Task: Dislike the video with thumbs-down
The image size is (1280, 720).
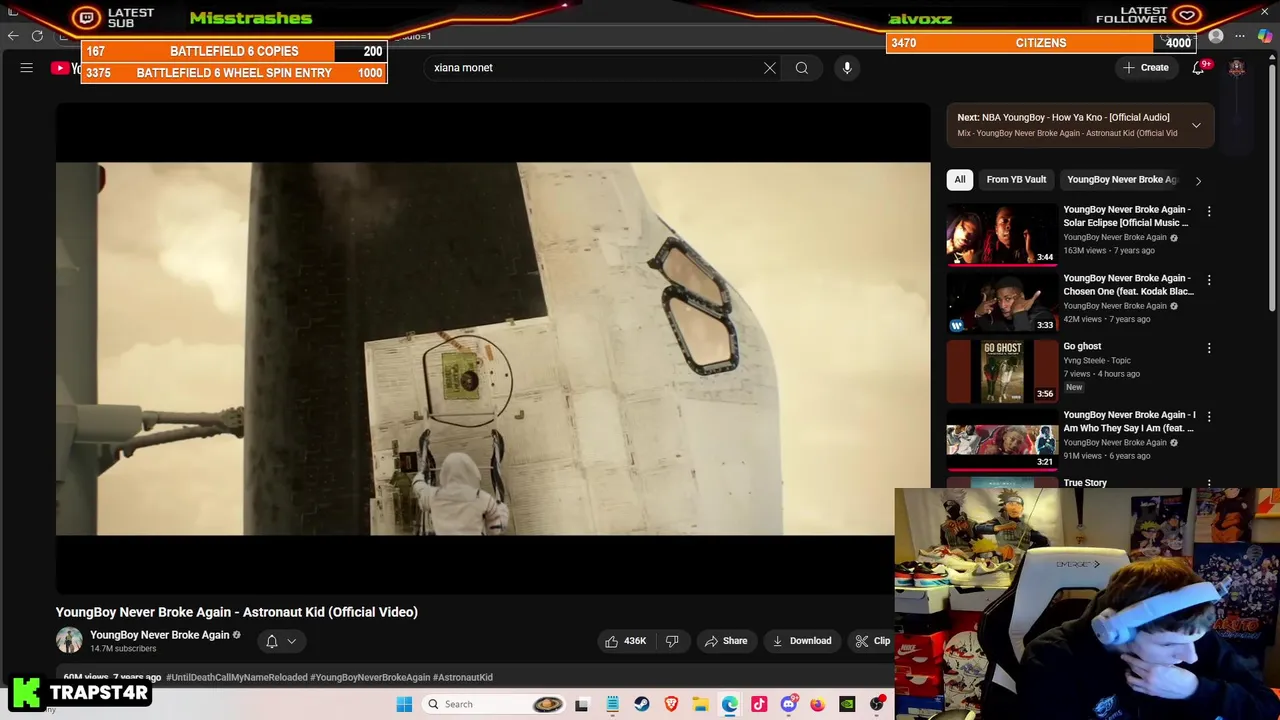Action: [x=672, y=641]
